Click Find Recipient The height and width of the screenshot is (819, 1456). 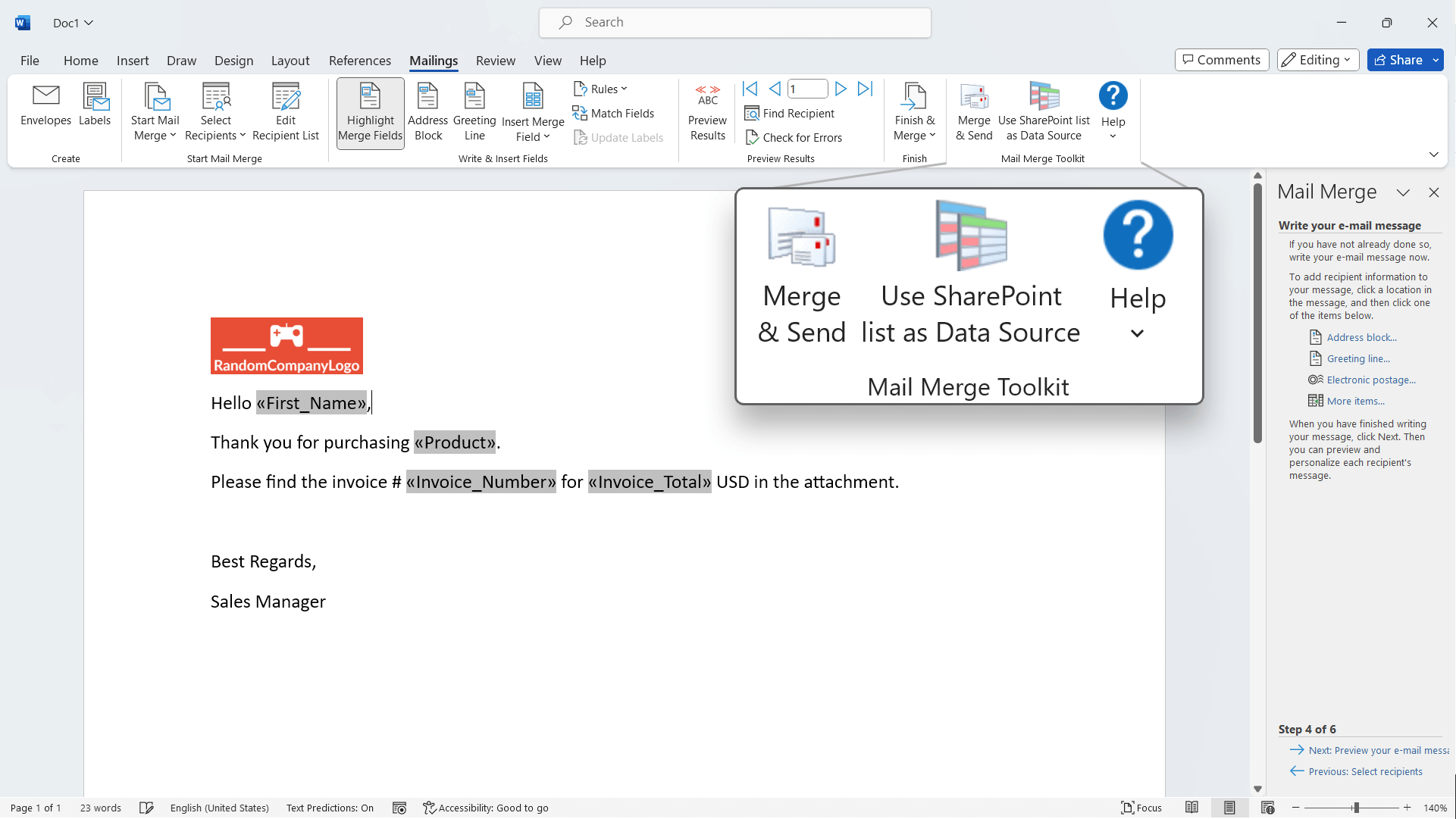pyautogui.click(x=790, y=113)
